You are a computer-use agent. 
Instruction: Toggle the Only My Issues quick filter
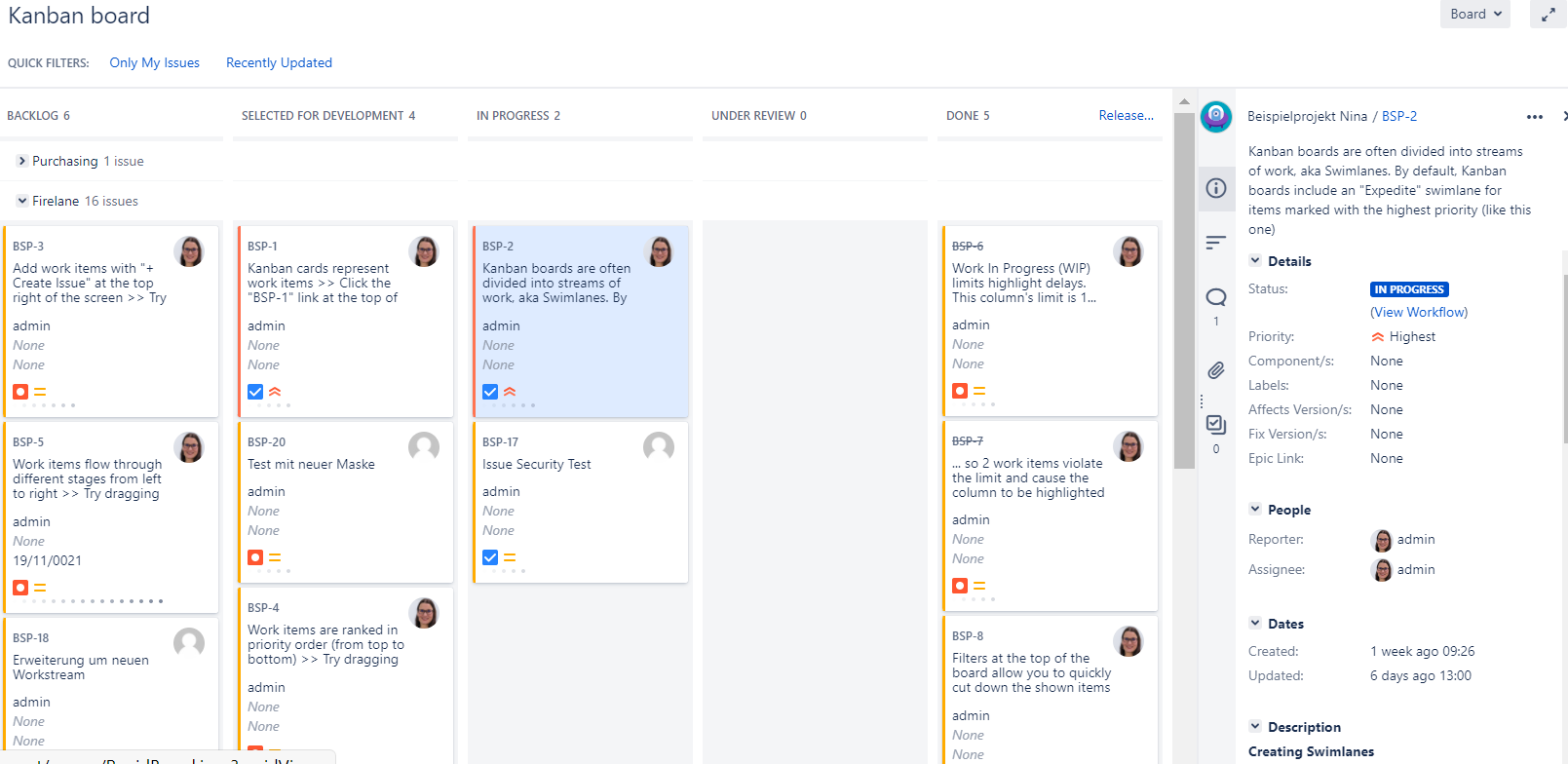click(x=154, y=62)
